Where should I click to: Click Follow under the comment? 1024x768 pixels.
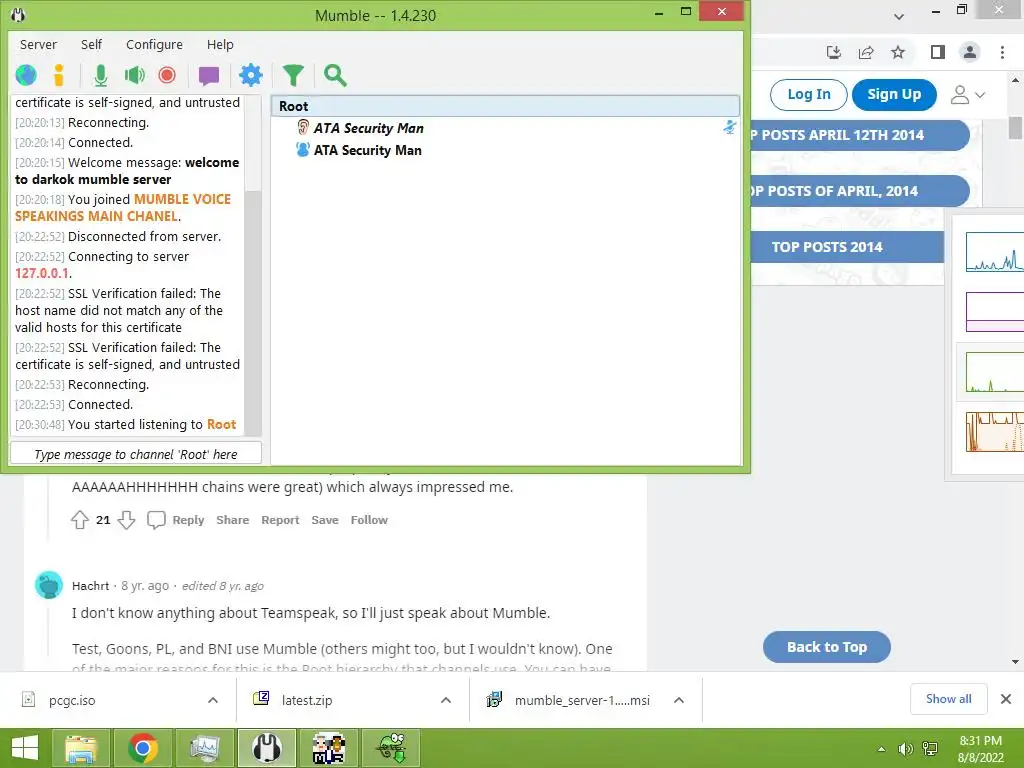[x=369, y=520]
